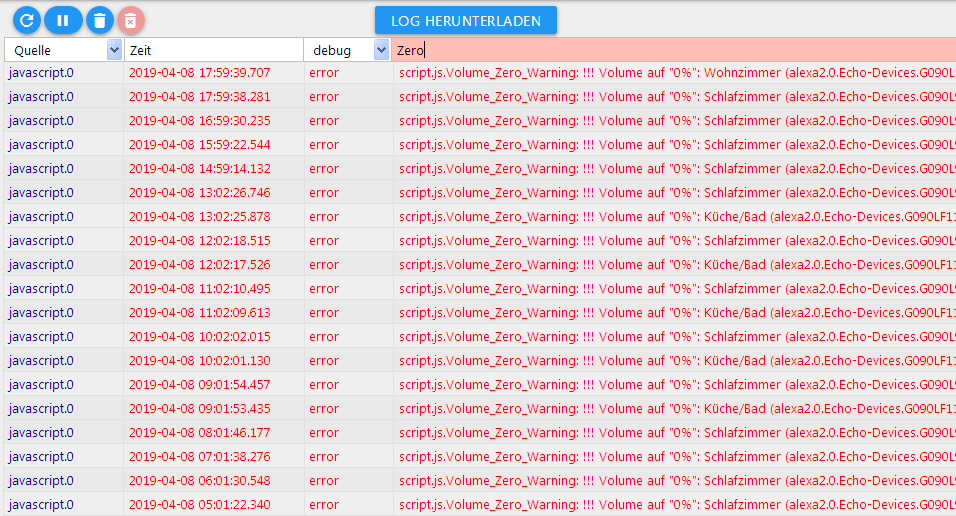Image resolution: width=956 pixels, height=516 pixels.
Task: Click Schlafzimmer message in the 11:02:10.495 row
Action: 677,288
